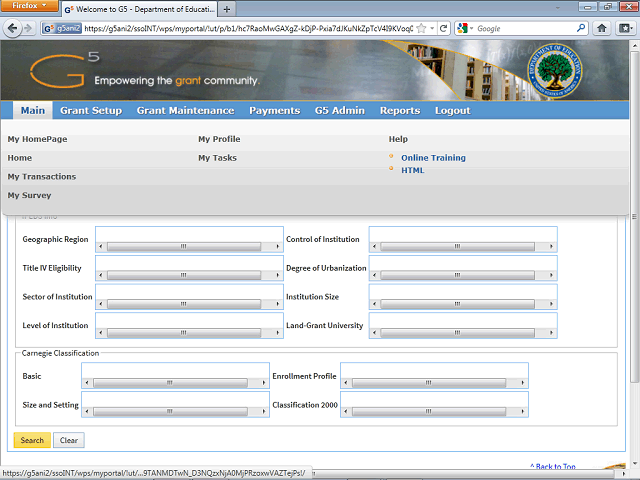Click the Title IV Eligibility scrollbar thumb

[x=184, y=276]
